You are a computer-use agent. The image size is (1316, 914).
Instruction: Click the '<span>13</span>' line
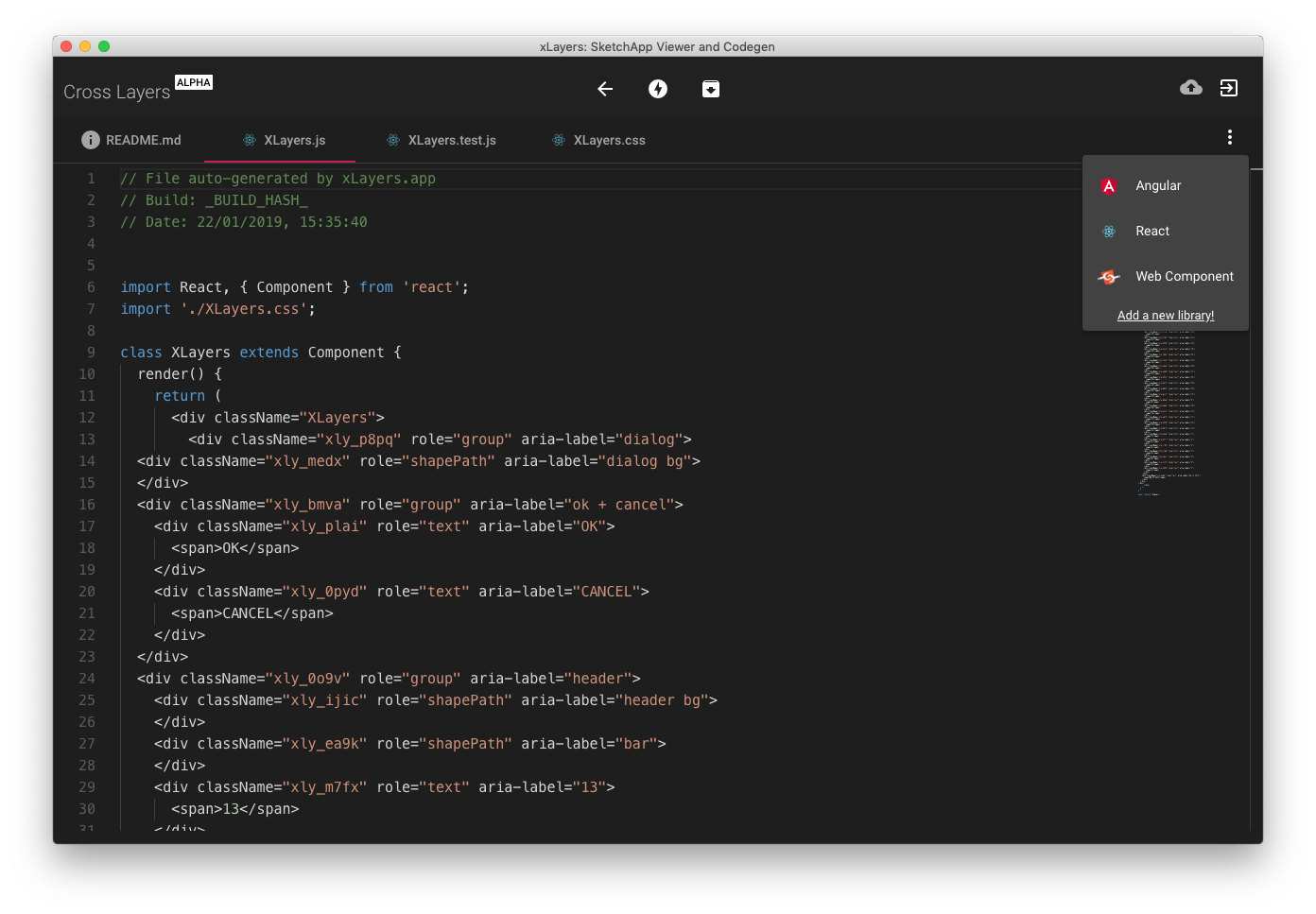(x=235, y=809)
